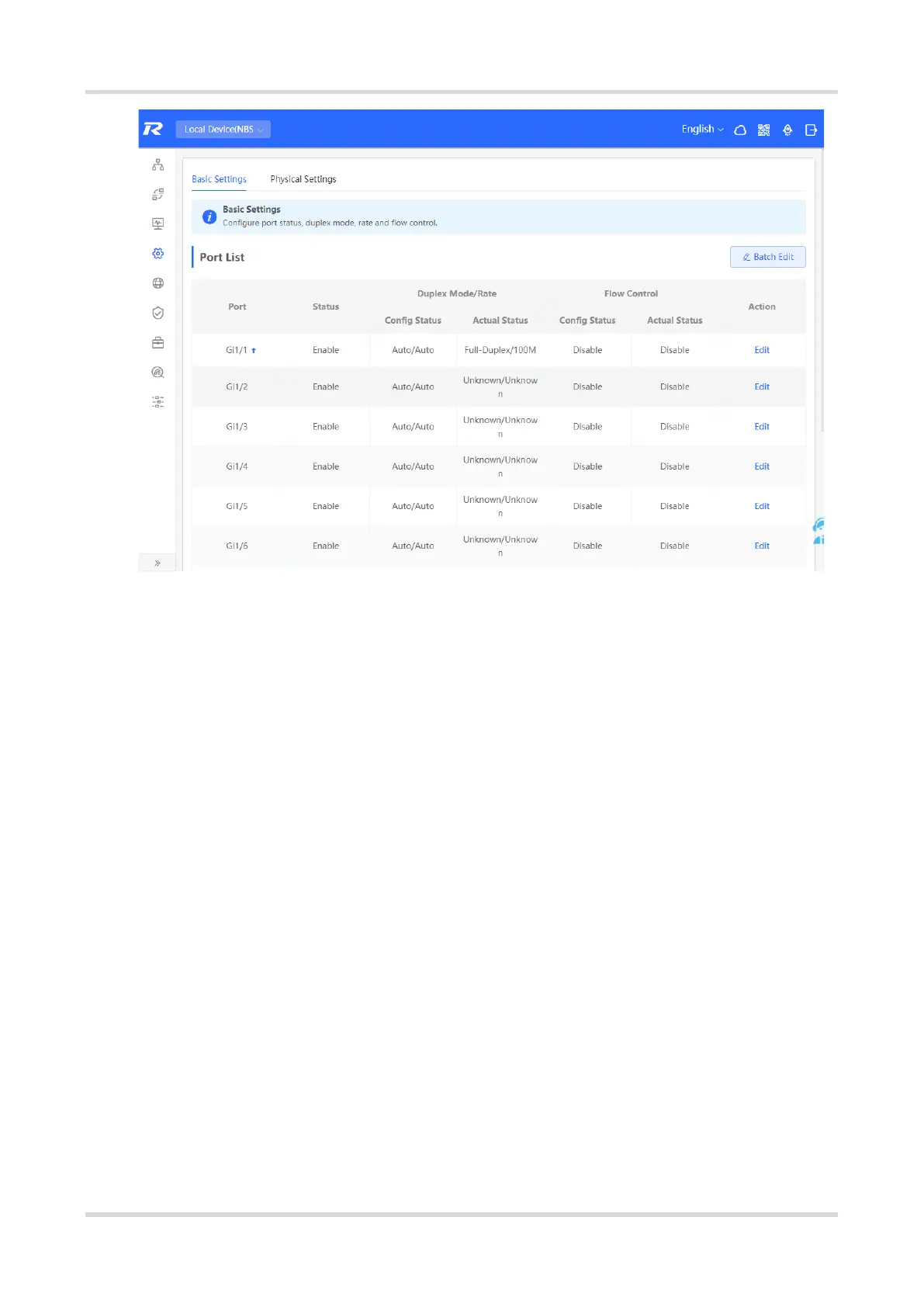This screenshot has width=924, height=1307.
Task: Show the QR code icon
Action: coord(764,130)
